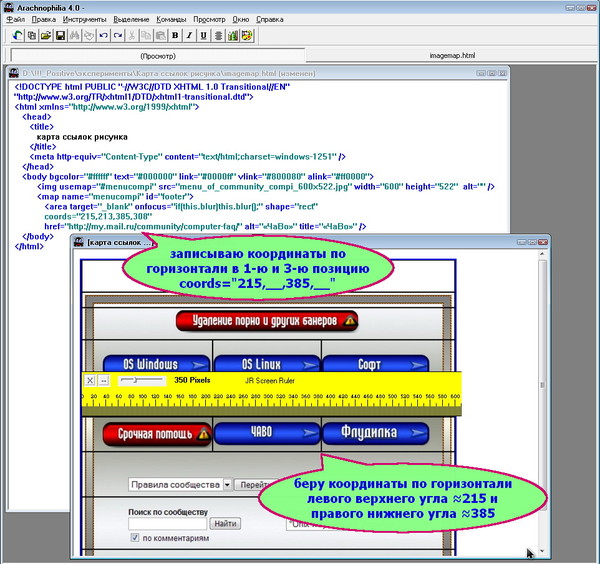Image resolution: width=600 pixels, height=564 pixels.
Task: Click the browser preview toolbar icon
Action: [18, 36]
